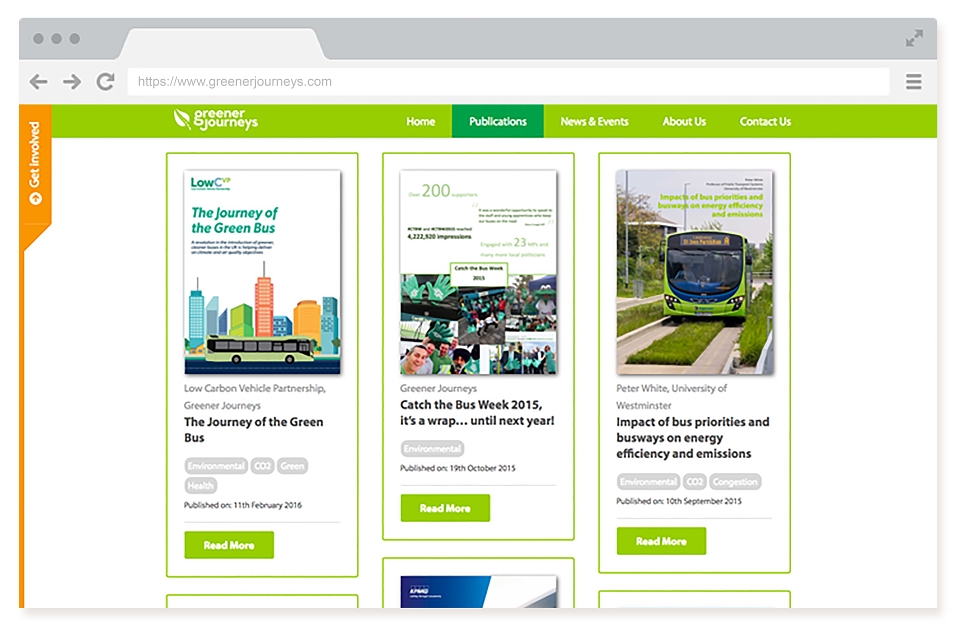The width and height of the screenshot is (960, 626).
Task: Filter by the Congestion tag
Action: pos(735,482)
